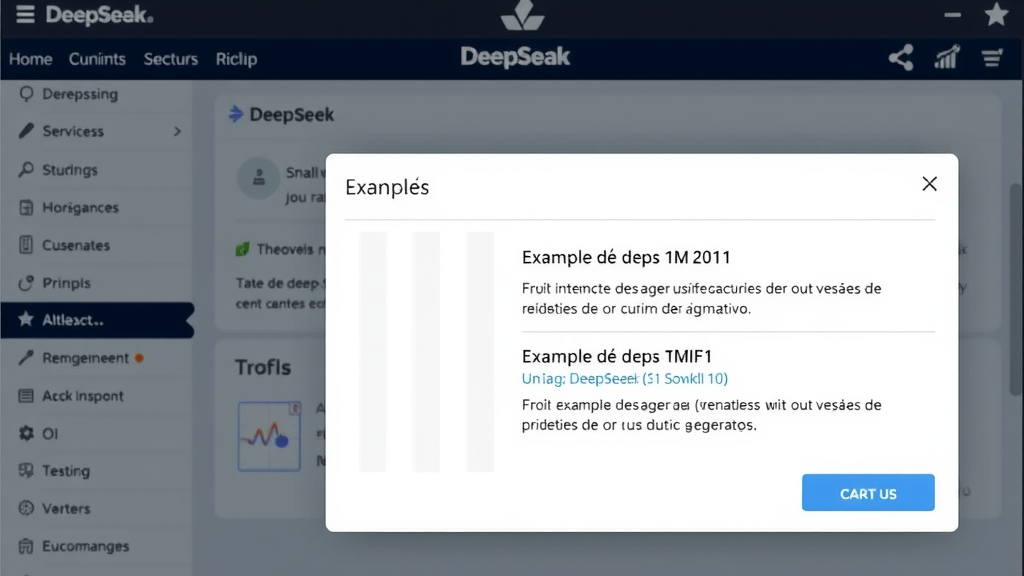Screen dimensions: 1024x576
Task: Close the Examplés dialog
Action: pyautogui.click(x=929, y=184)
